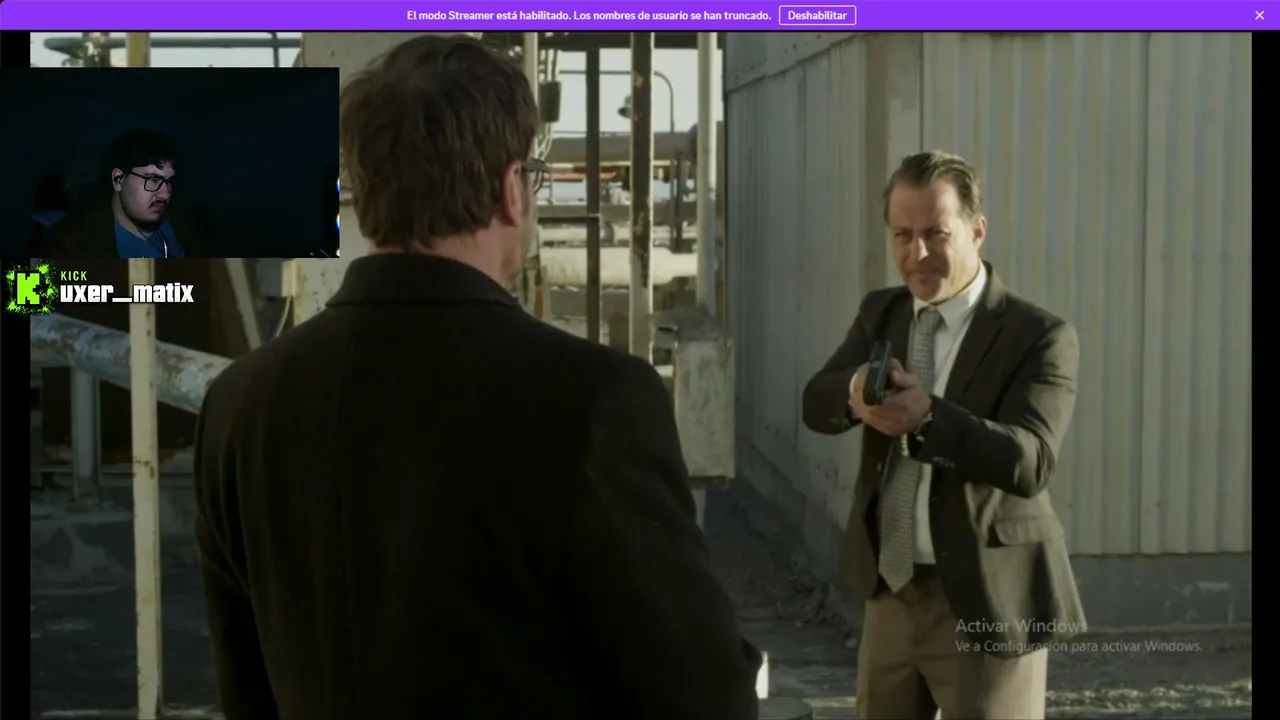Click the "uxer_matix" channel name overlay
The width and height of the screenshot is (1280, 720).
point(127,293)
